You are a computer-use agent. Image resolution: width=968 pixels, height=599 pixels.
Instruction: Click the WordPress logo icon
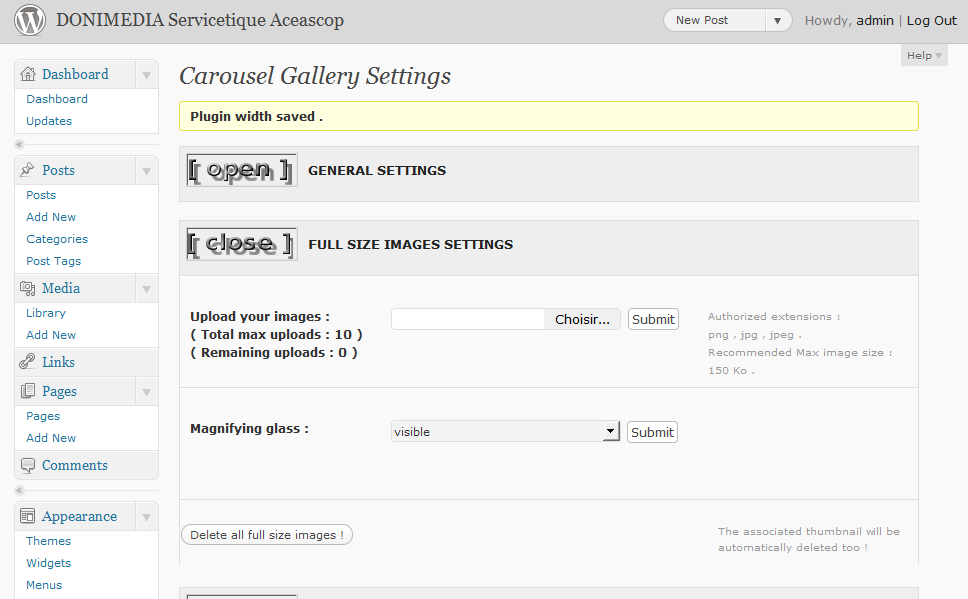click(30, 20)
